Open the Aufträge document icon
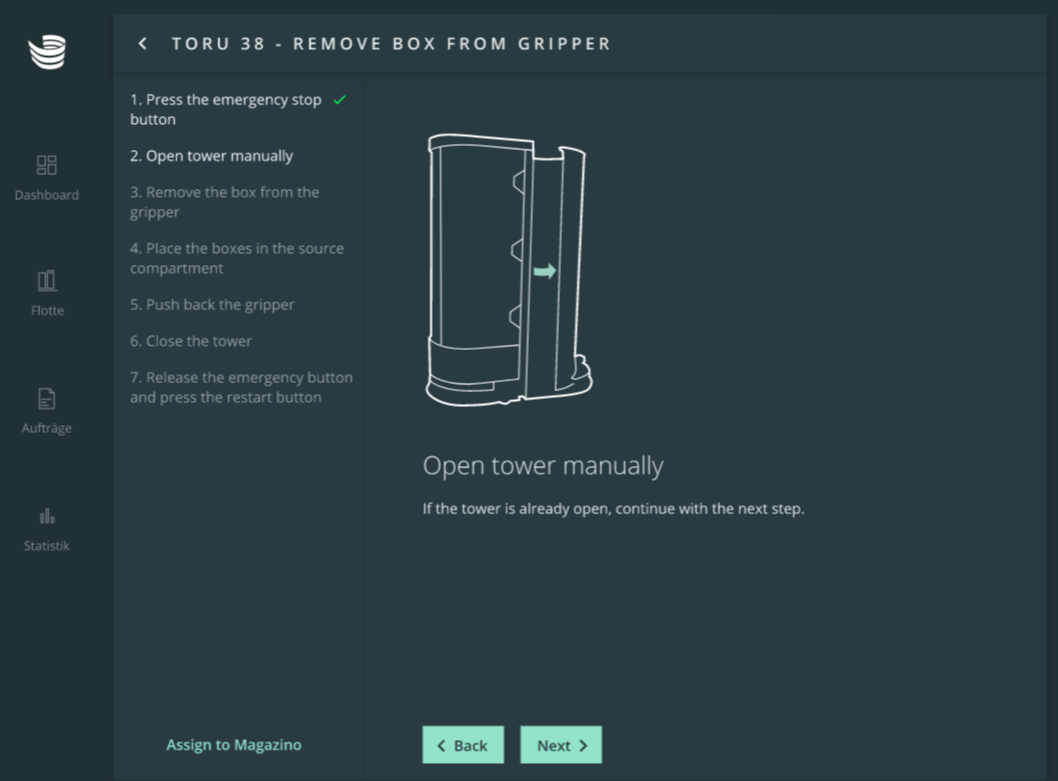Screen dimensions: 1058x781 click(47, 399)
